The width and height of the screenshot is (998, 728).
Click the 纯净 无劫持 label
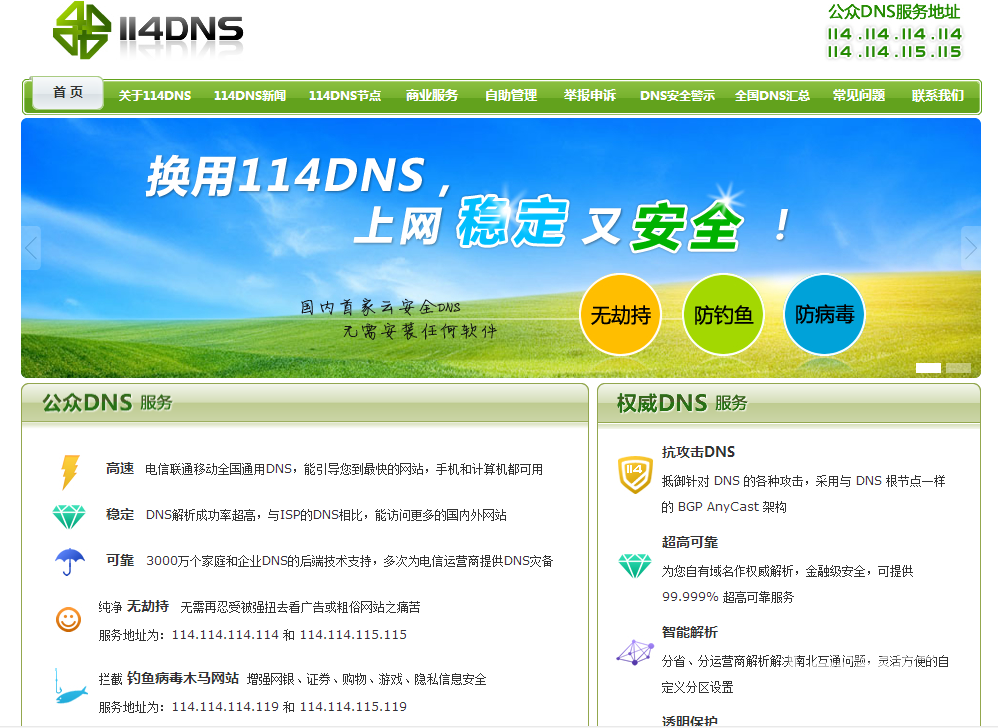pyautogui.click(x=134, y=606)
